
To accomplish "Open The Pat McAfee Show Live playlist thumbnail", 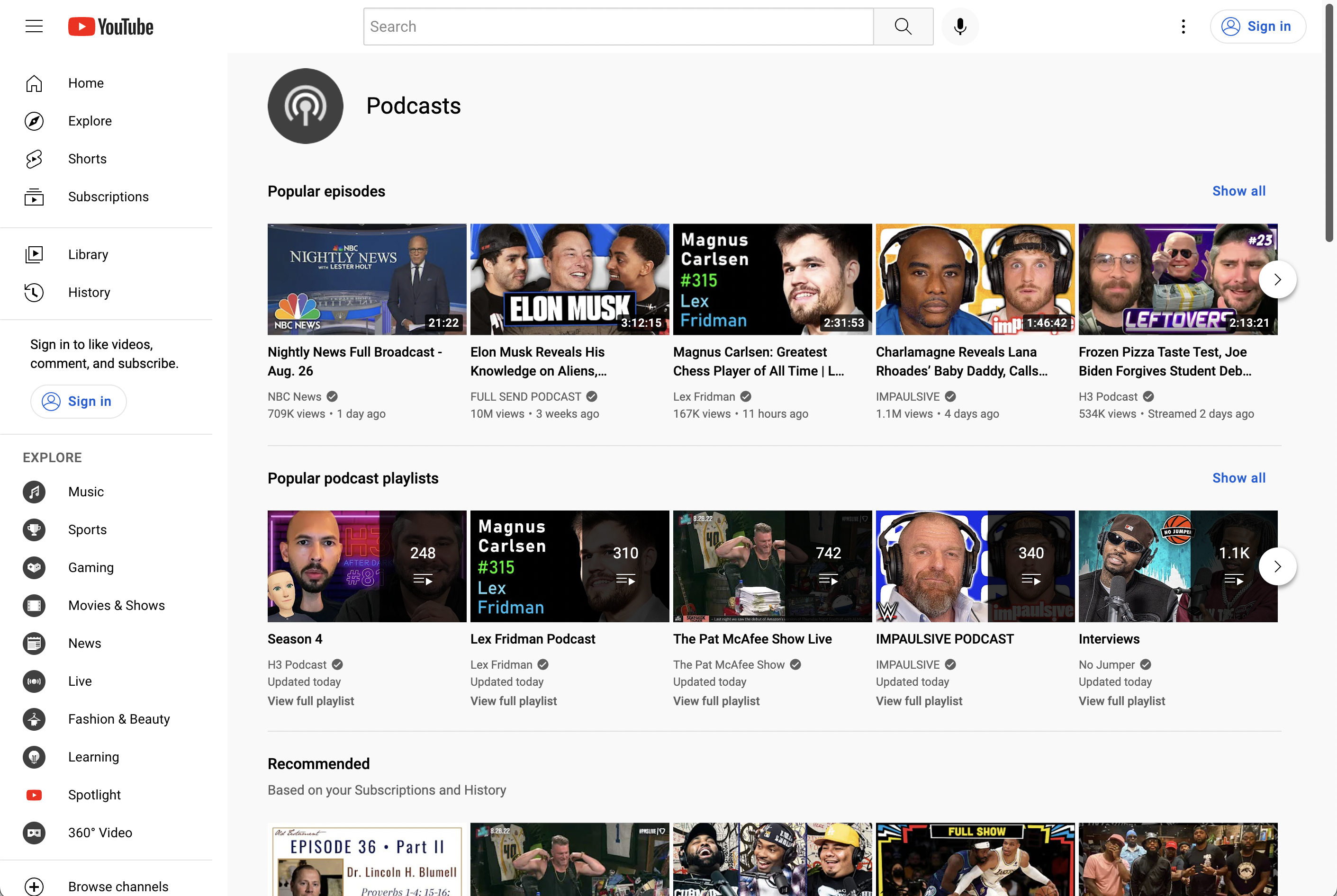I will click(773, 566).
